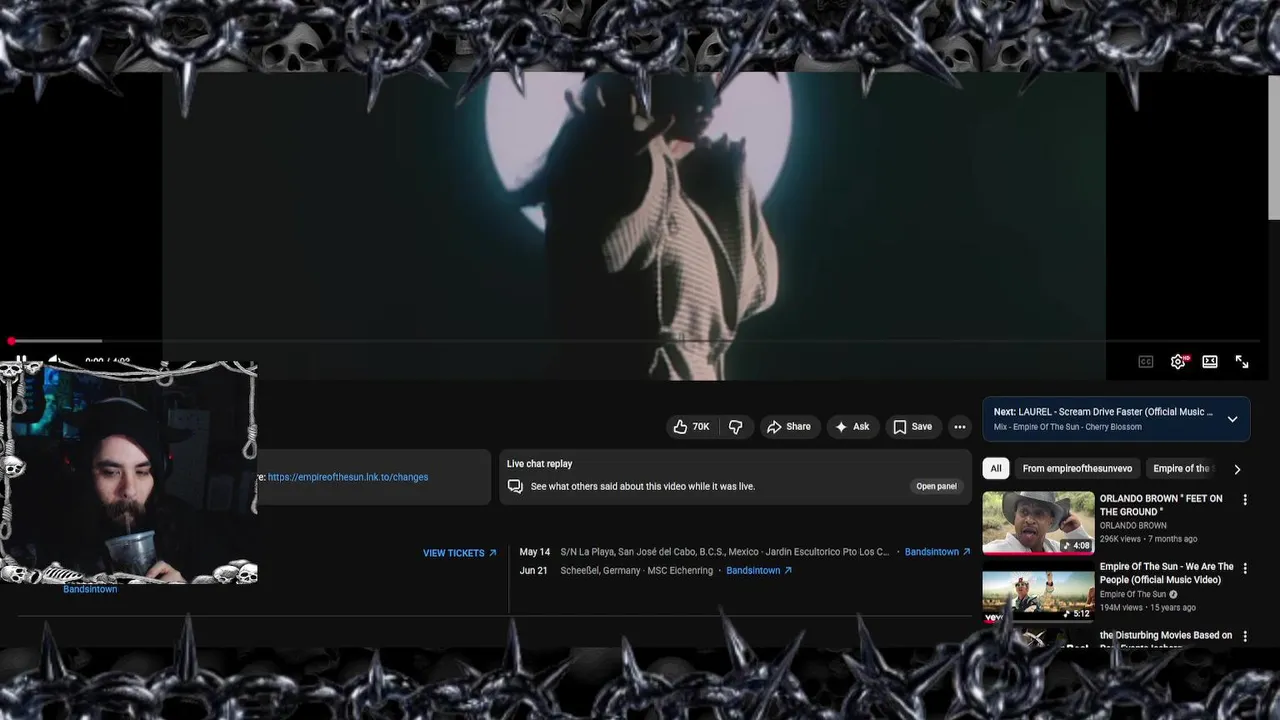The height and width of the screenshot is (720, 1280).
Task: Open We Are The People video thumbnail
Action: 1038,591
